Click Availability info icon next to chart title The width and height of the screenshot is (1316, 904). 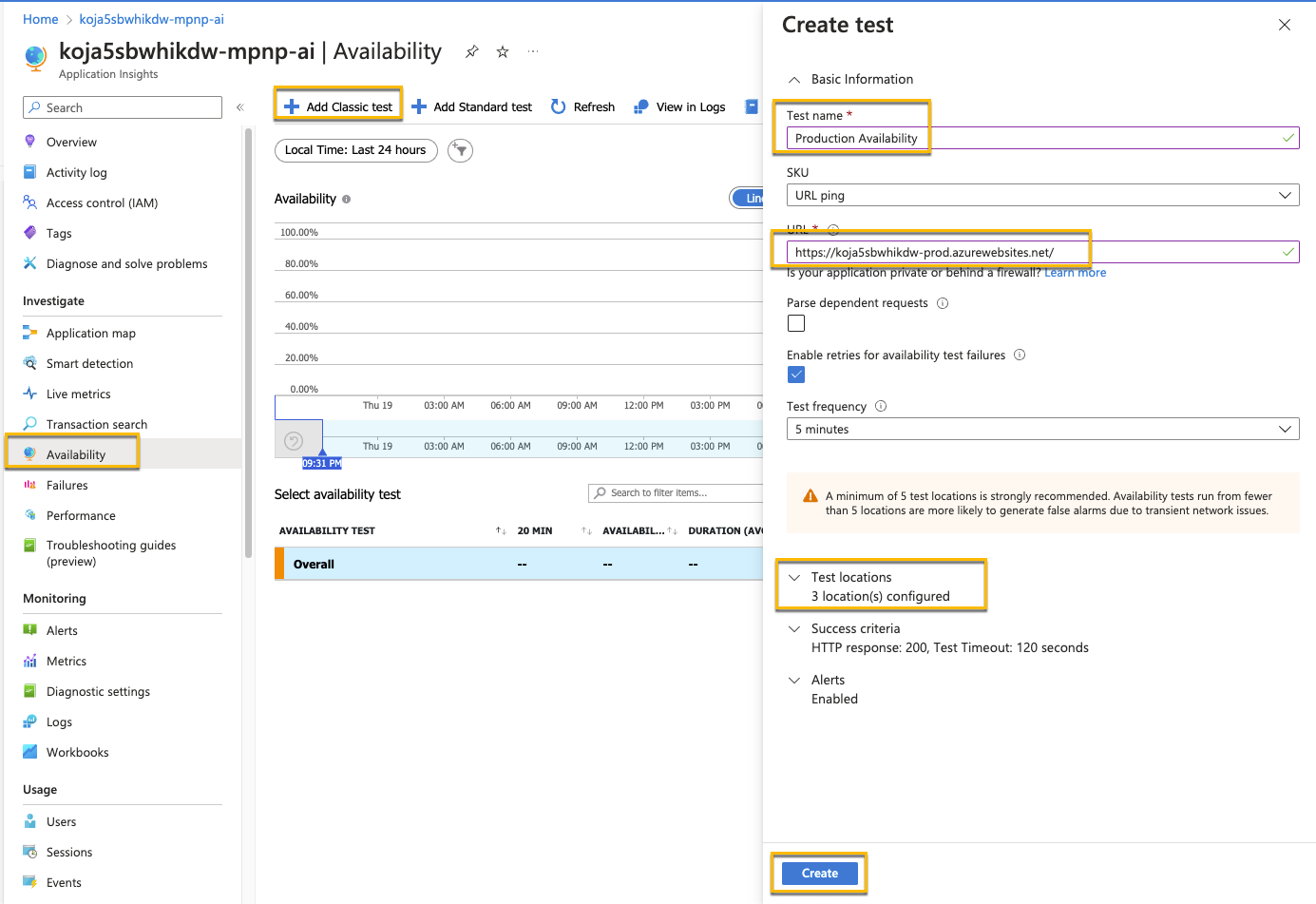coord(346,200)
